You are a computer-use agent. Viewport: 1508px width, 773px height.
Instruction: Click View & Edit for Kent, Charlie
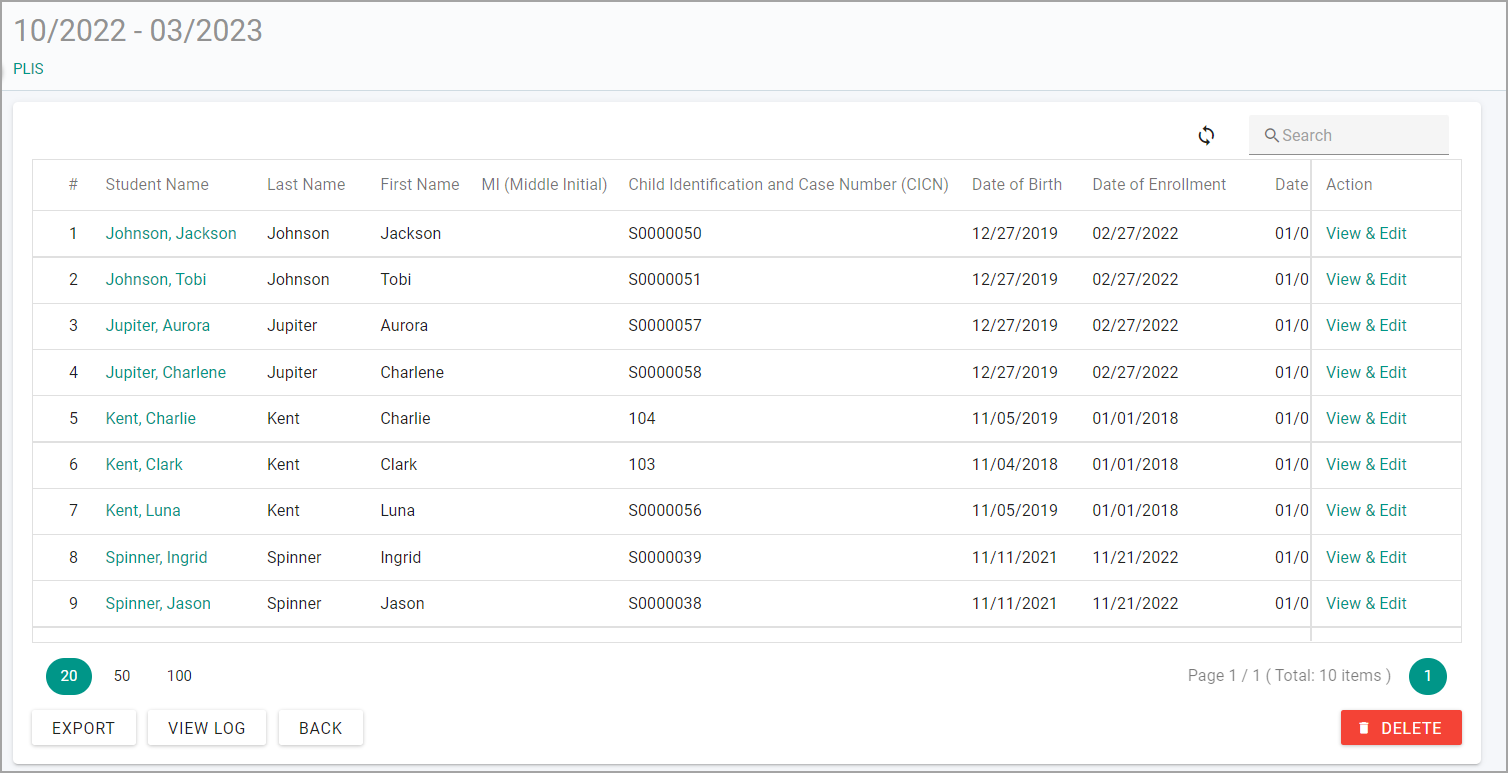(x=1366, y=418)
